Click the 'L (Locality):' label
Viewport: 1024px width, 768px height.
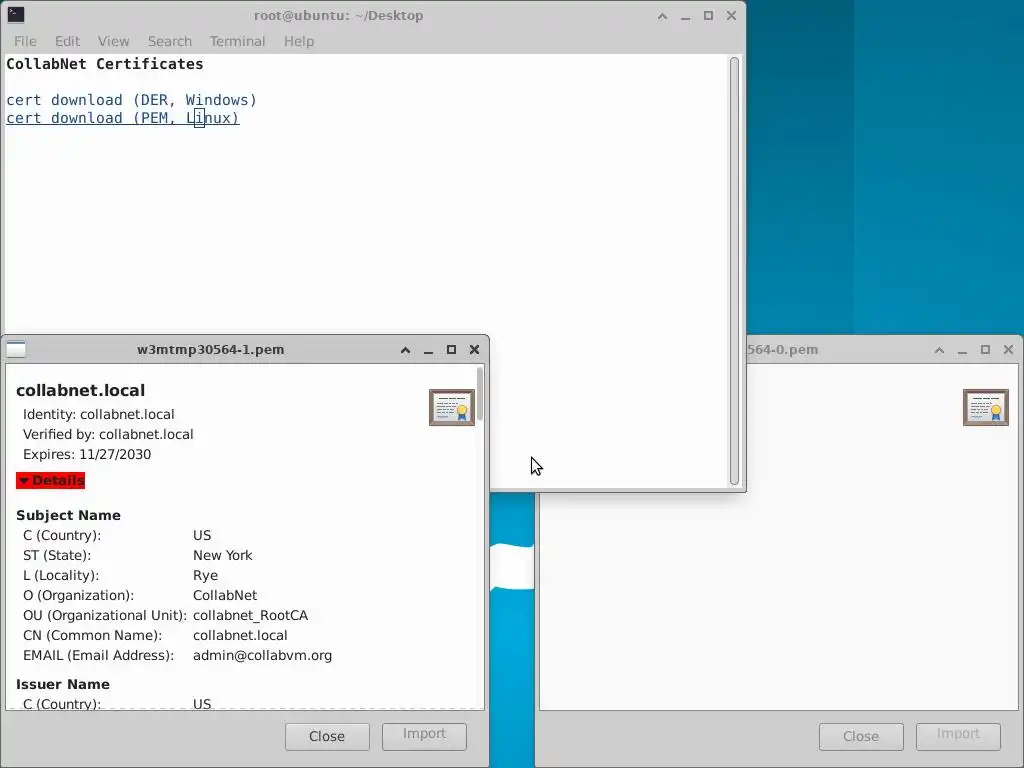pos(61,576)
